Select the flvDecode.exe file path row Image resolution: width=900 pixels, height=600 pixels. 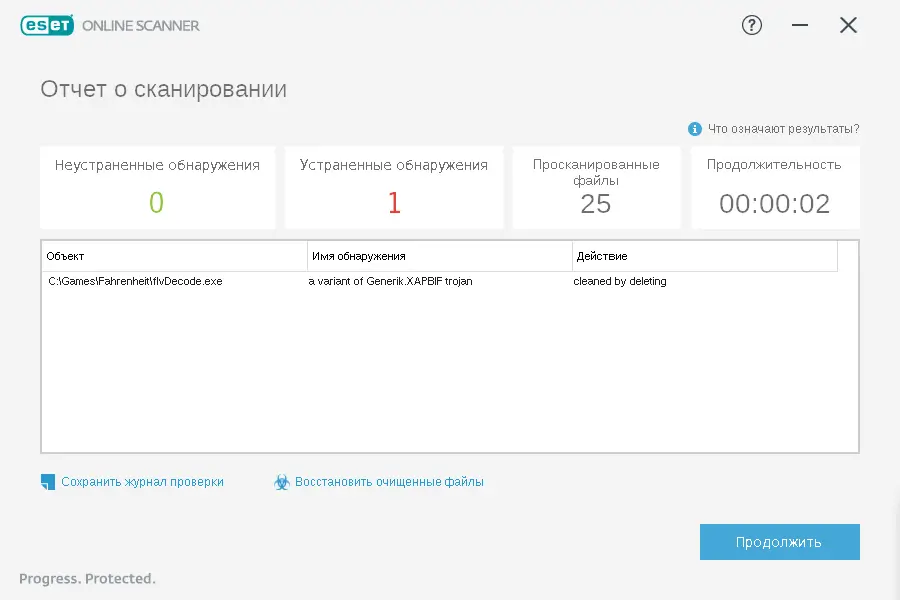135,282
